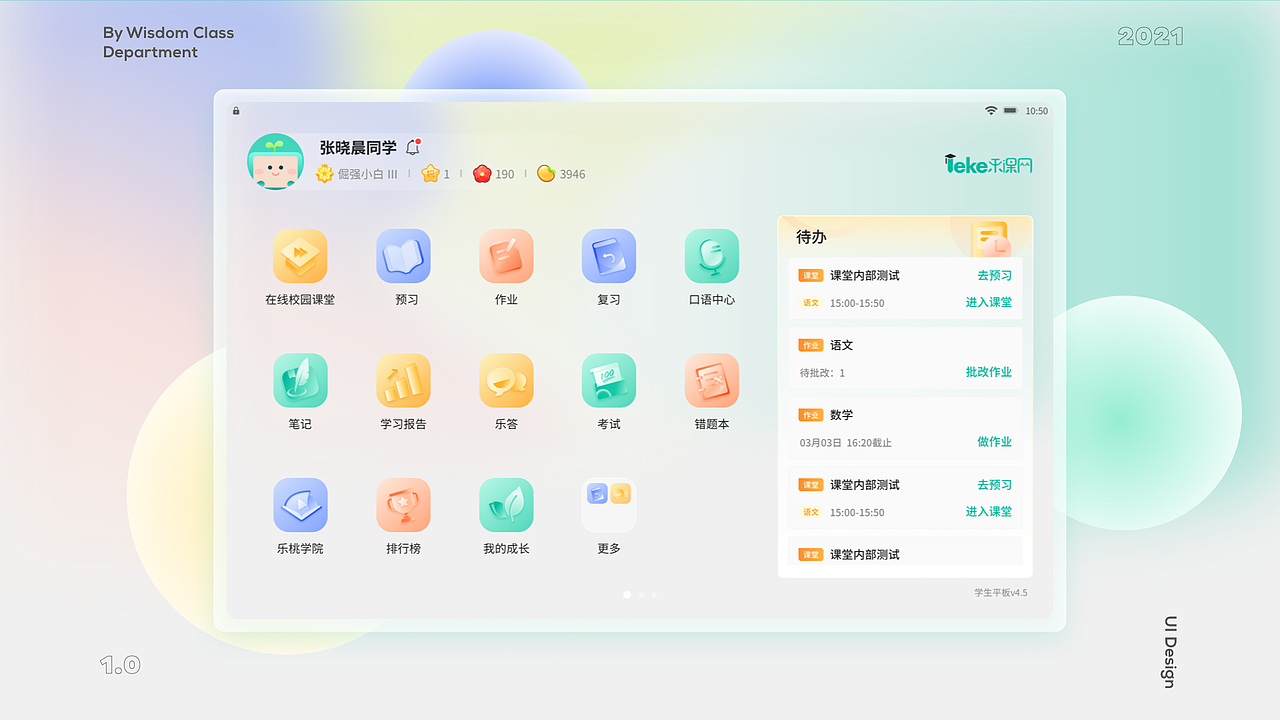
Task: Open the 我的成长 leaf icon
Action: coord(506,505)
